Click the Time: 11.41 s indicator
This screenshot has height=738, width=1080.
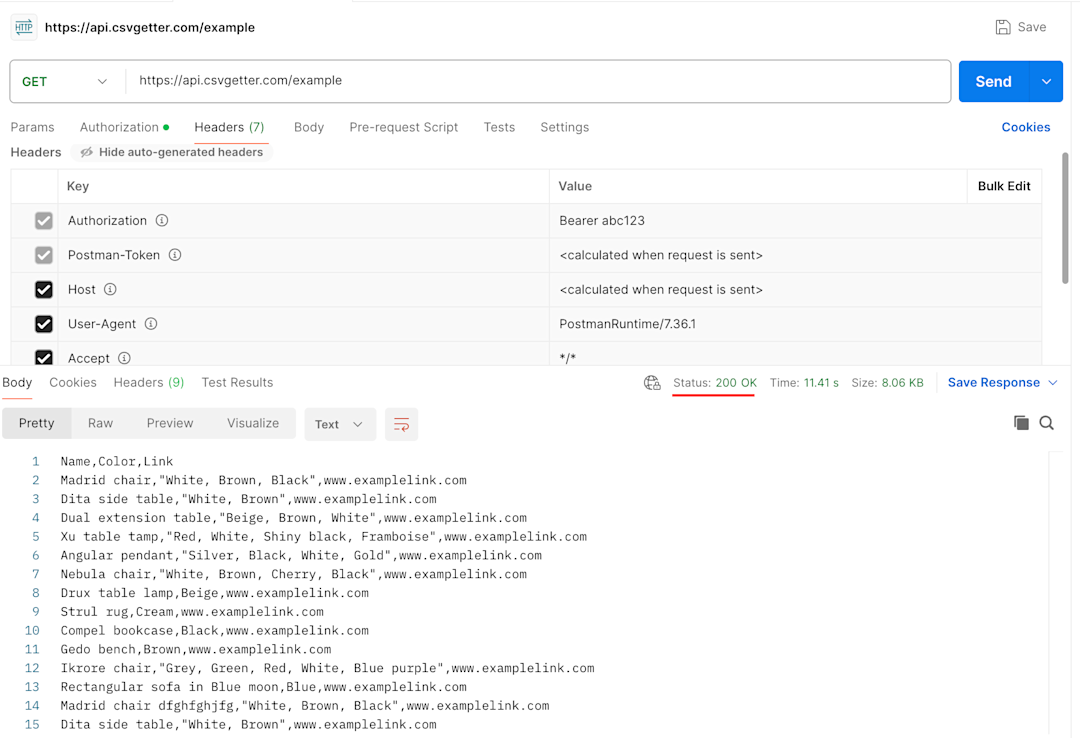tap(804, 383)
